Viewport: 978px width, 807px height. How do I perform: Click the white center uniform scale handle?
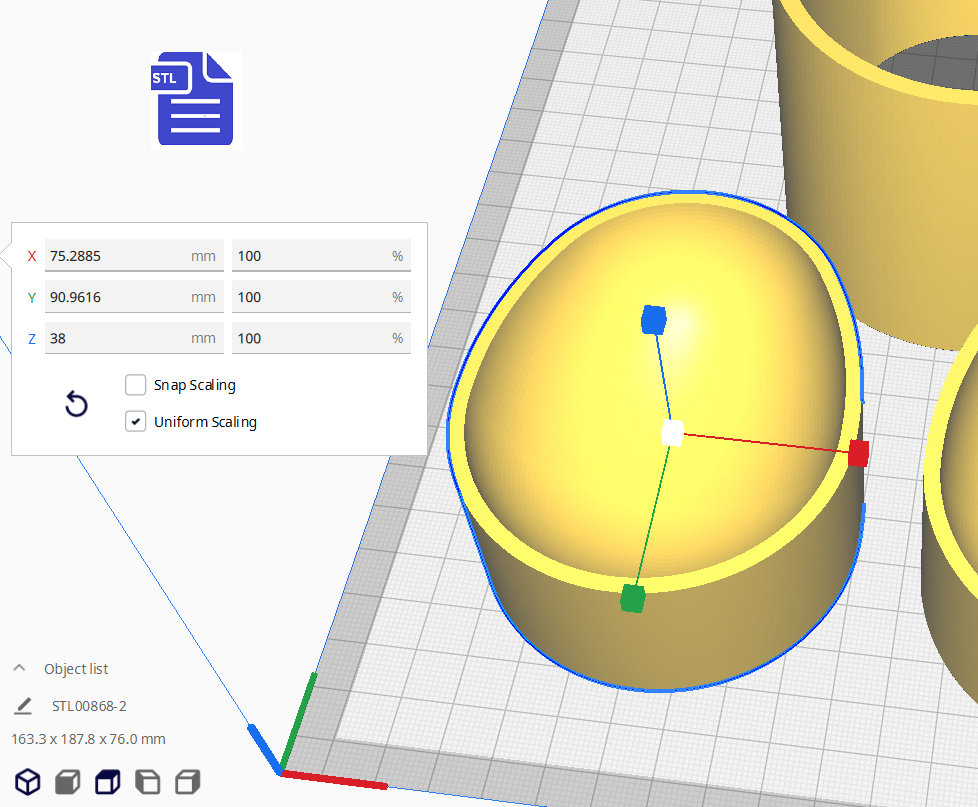[x=673, y=433]
